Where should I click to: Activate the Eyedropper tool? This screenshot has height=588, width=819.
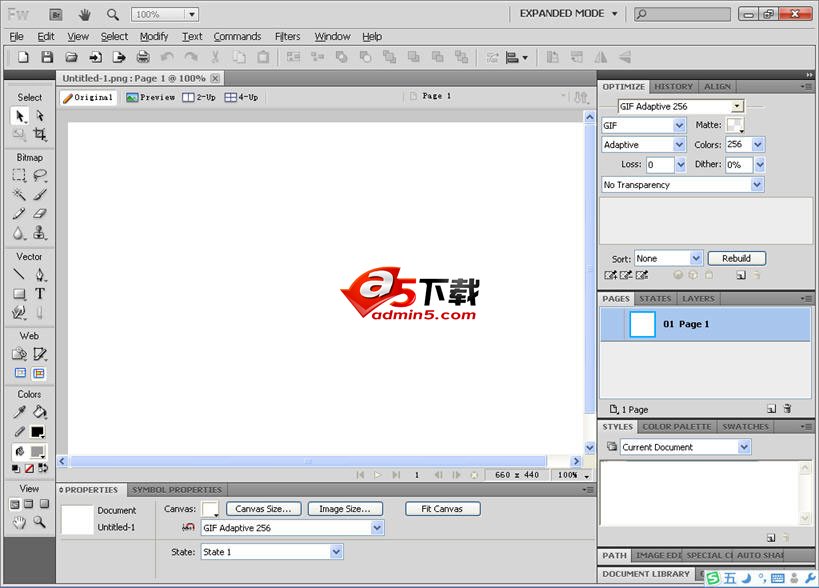tap(19, 411)
